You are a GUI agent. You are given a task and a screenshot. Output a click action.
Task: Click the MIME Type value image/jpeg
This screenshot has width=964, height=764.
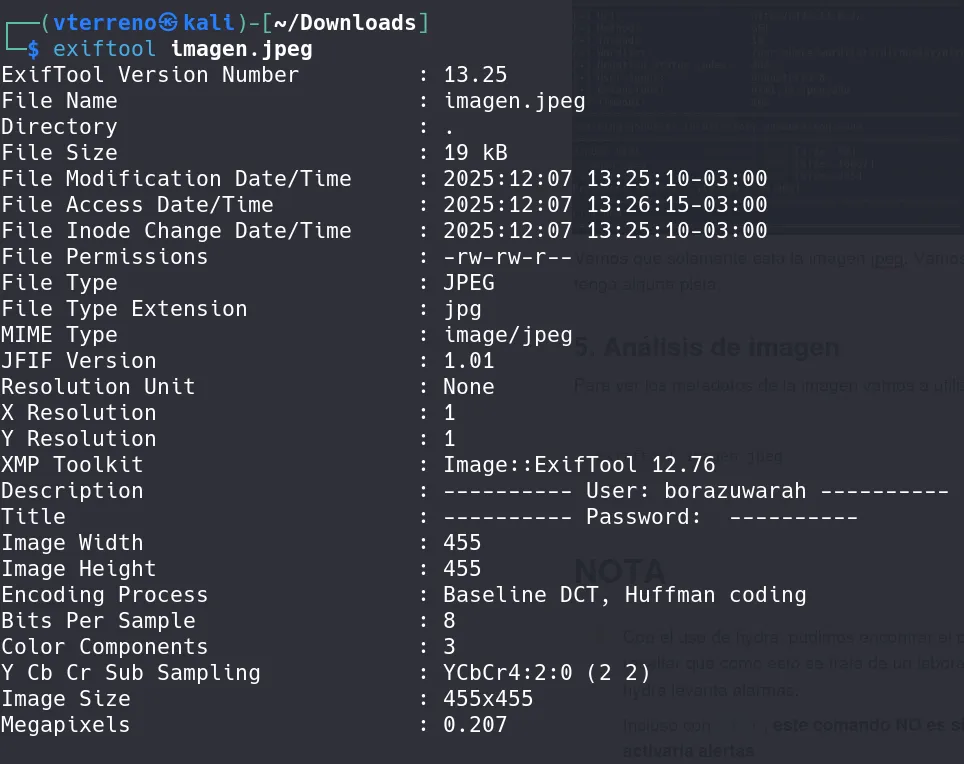(x=507, y=335)
